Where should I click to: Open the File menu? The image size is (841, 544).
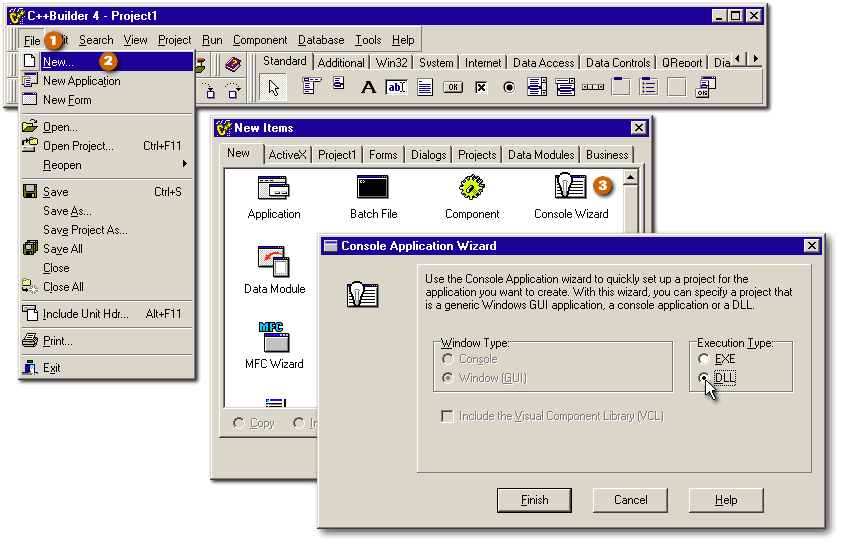[x=32, y=40]
